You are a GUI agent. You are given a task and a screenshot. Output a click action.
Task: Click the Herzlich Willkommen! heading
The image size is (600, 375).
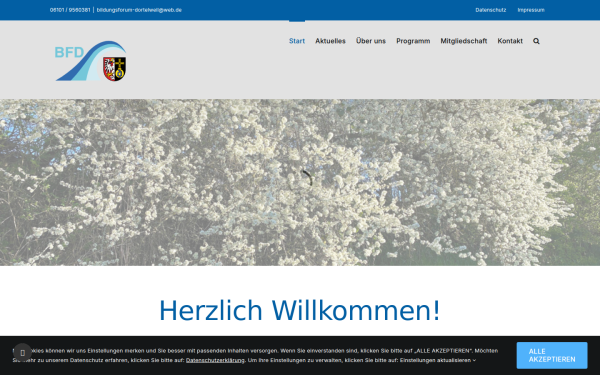pos(300,310)
